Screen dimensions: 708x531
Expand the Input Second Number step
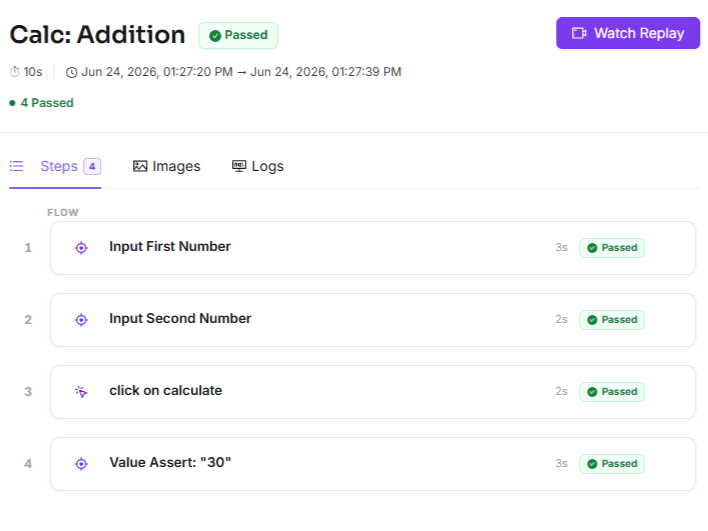tap(373, 320)
